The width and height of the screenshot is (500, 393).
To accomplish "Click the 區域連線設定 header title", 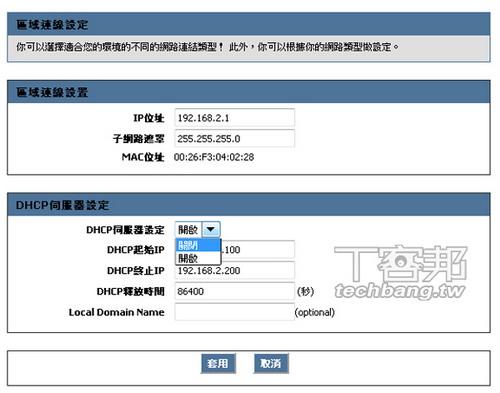I will 52,25.
